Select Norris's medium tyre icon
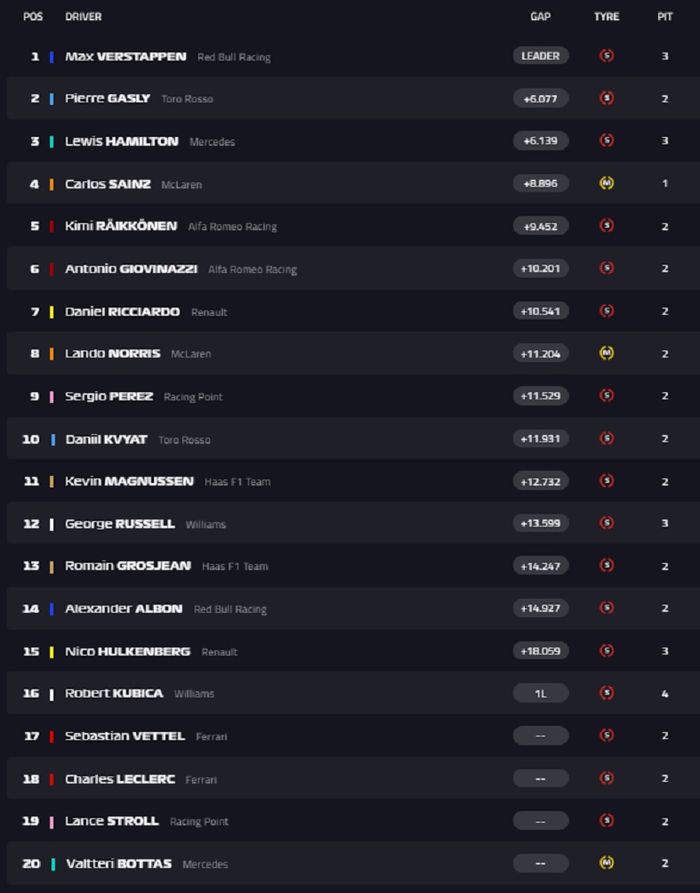 click(605, 354)
